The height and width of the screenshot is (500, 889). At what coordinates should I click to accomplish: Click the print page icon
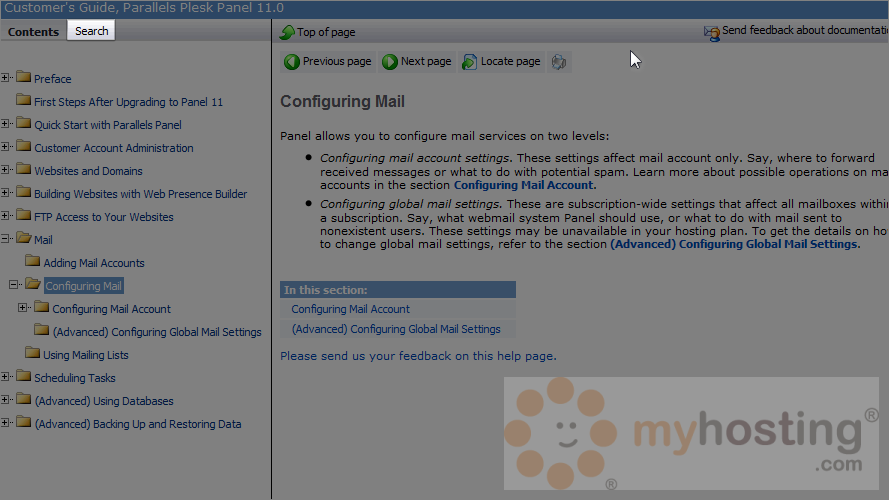click(558, 62)
